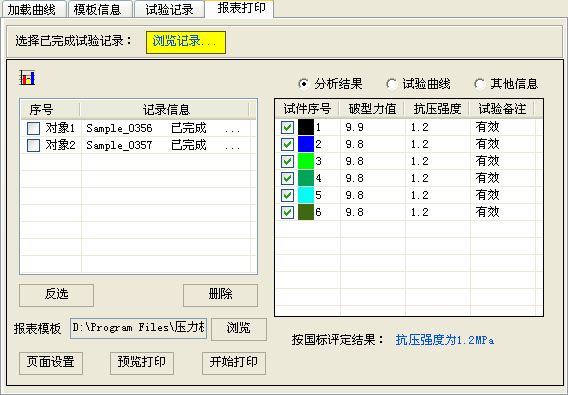Click the 记录信息 column header

click(x=165, y=109)
